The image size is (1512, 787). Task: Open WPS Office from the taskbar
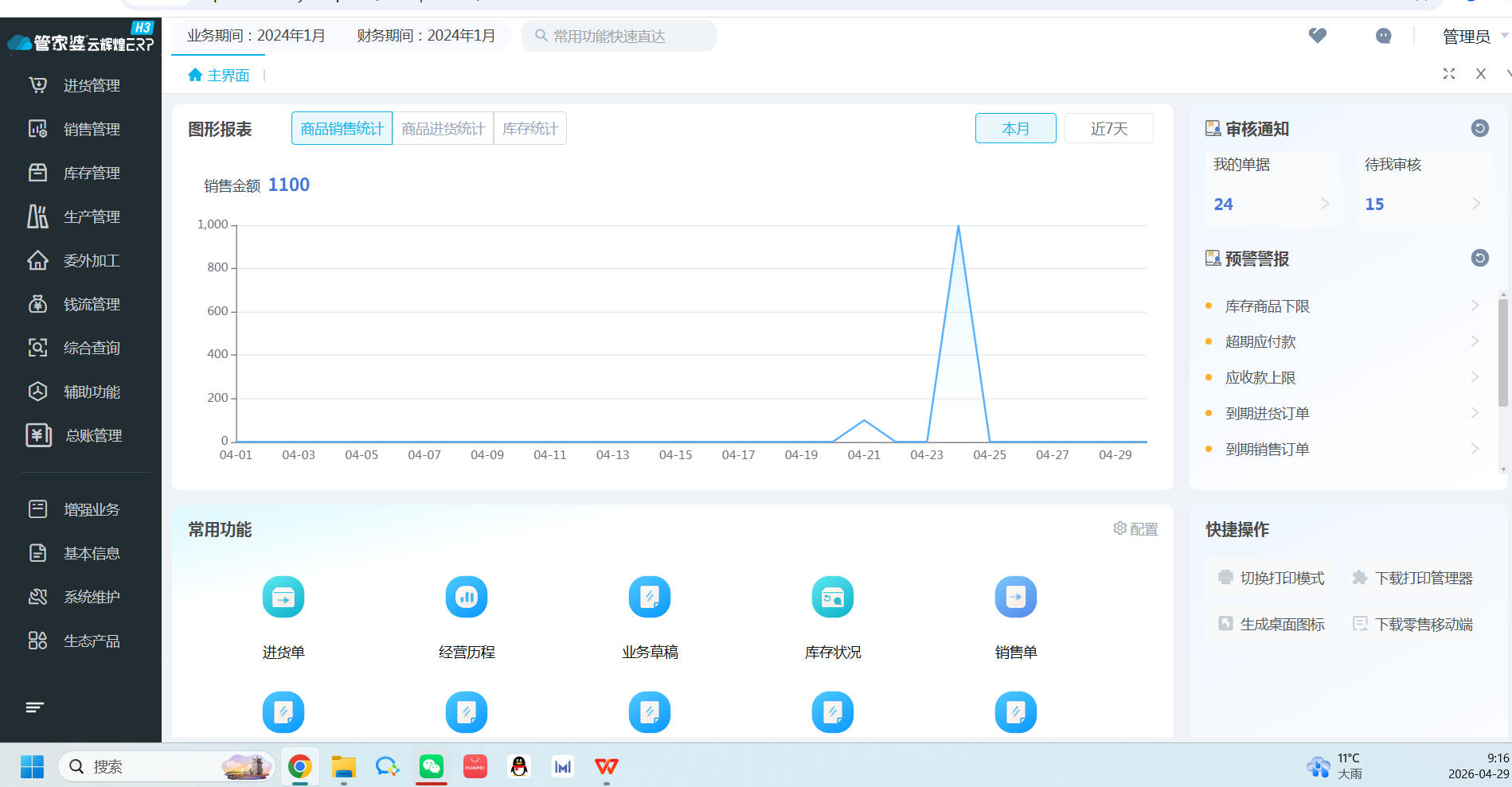pos(607,766)
